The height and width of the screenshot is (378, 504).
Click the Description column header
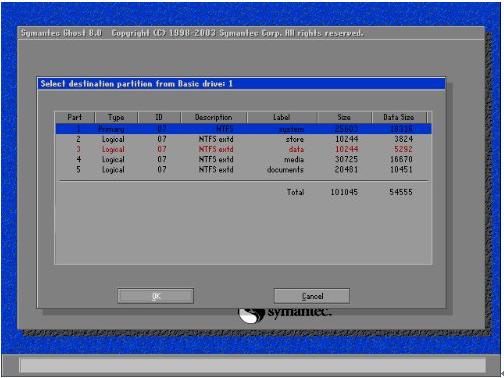pyautogui.click(x=214, y=117)
